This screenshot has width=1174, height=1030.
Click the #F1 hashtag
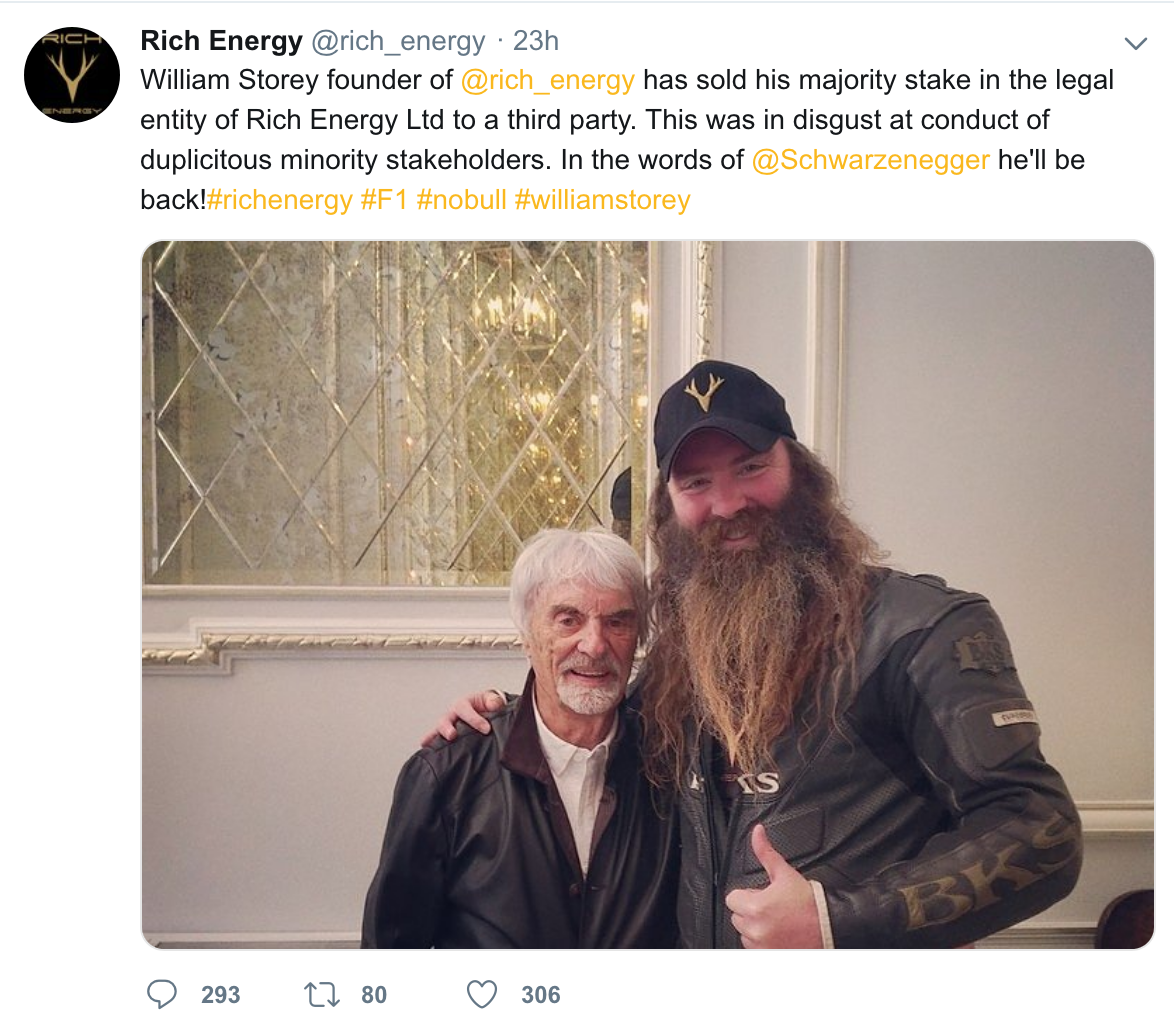pyautogui.click(x=384, y=200)
